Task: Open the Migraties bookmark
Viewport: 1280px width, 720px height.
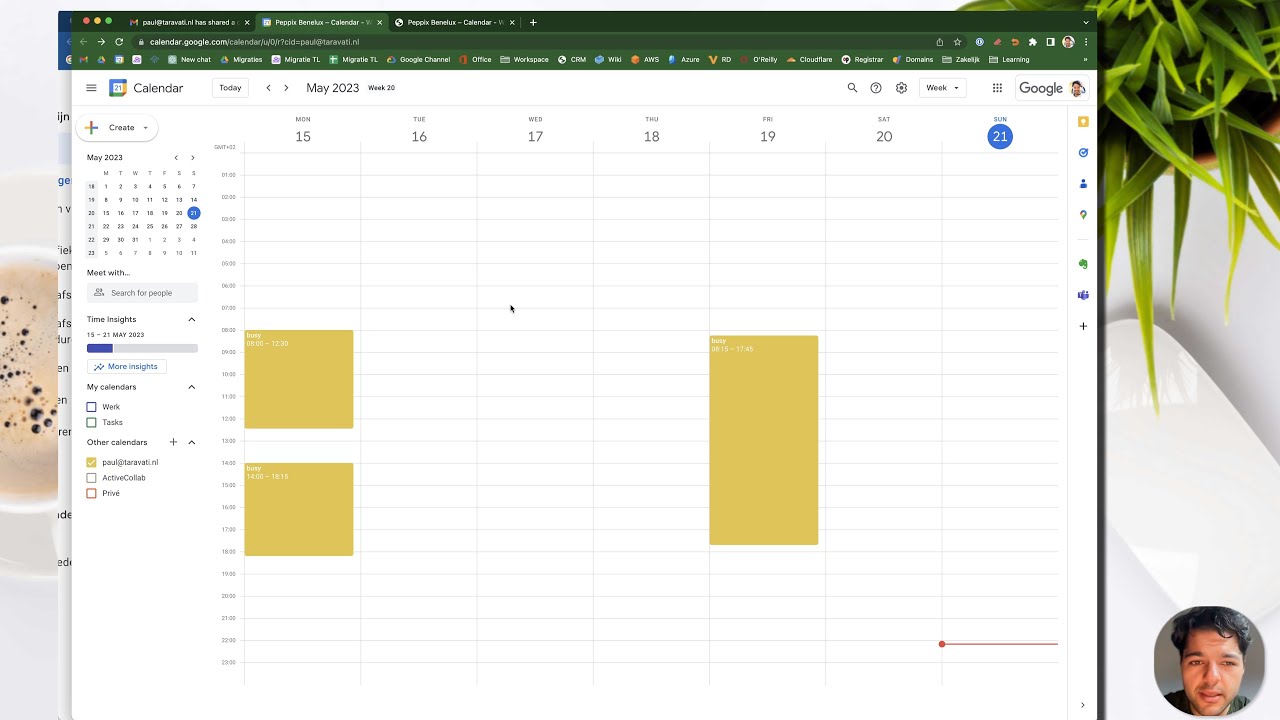Action: point(241,60)
